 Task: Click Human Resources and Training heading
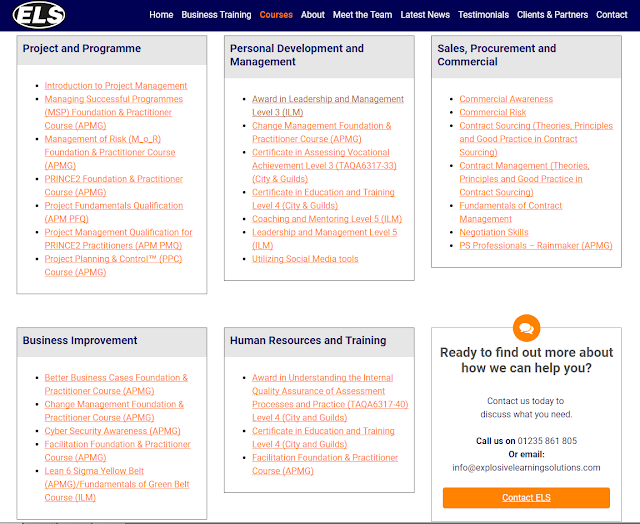(x=308, y=340)
